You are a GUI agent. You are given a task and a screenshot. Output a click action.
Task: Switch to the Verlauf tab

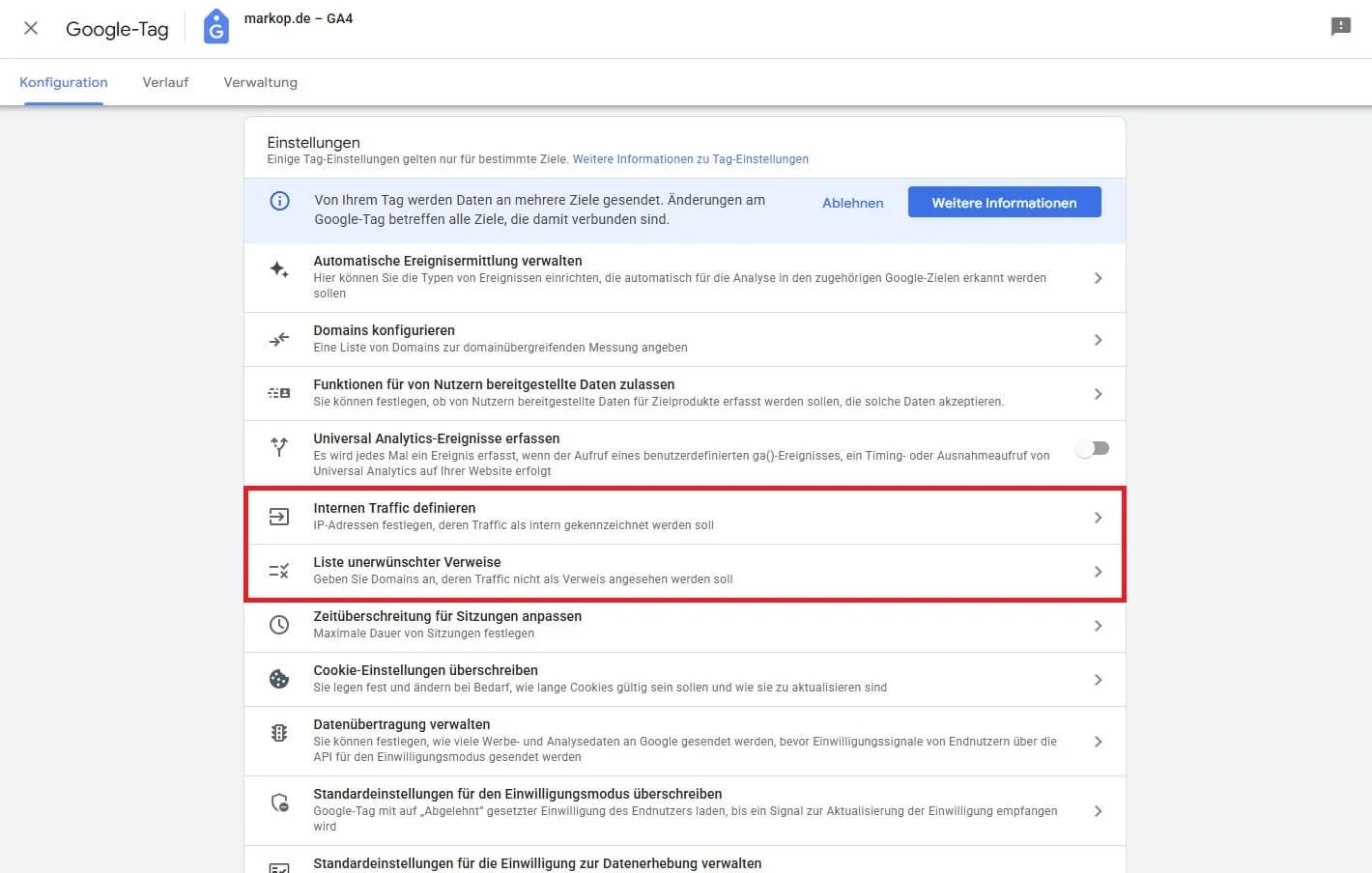tap(164, 82)
